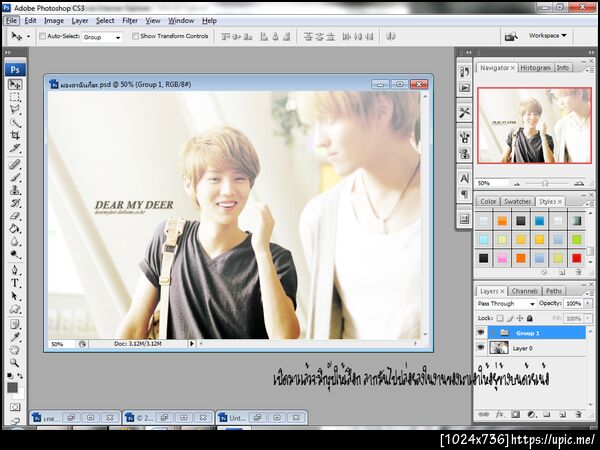Select the History Brush tool

click(15, 203)
